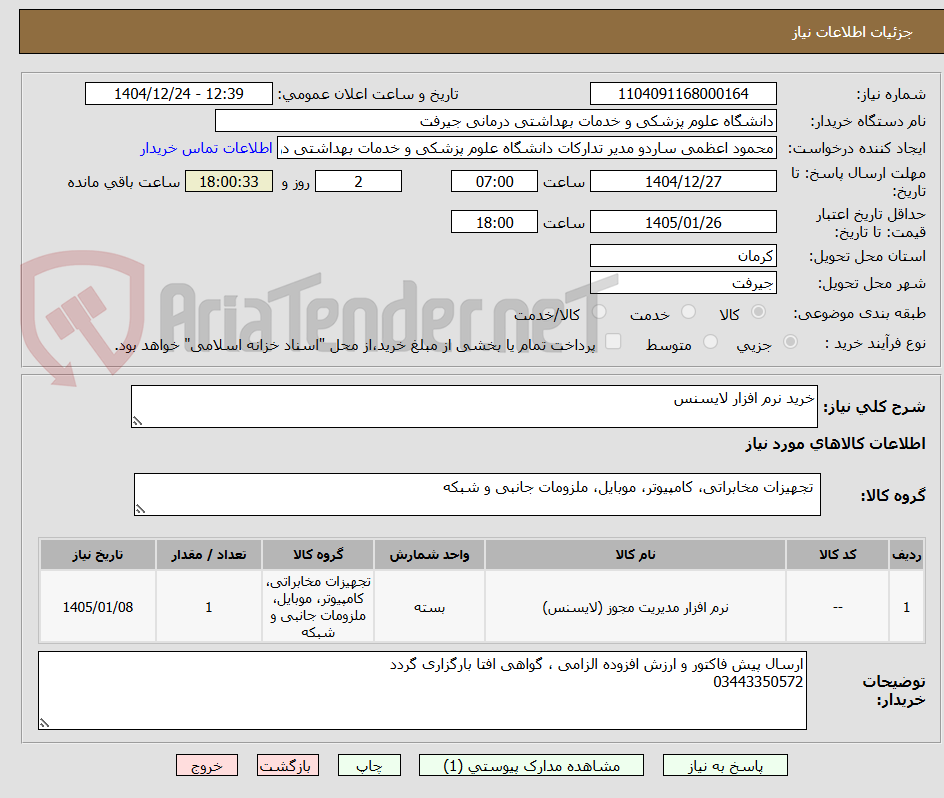The width and height of the screenshot is (944, 798).
Task: Select the 'خدمت' radio button
Action: [x=688, y=312]
